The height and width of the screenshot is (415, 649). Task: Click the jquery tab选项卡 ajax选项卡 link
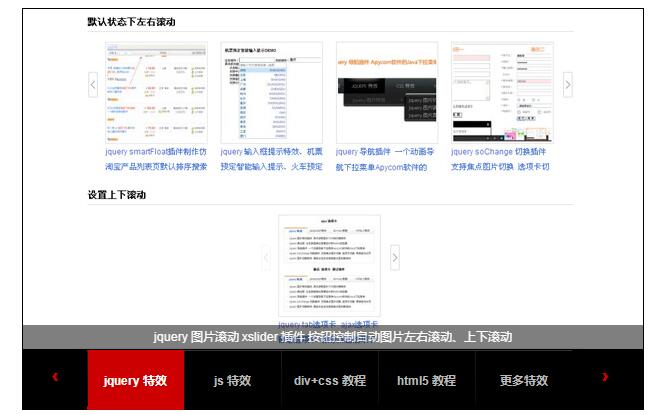328,324
